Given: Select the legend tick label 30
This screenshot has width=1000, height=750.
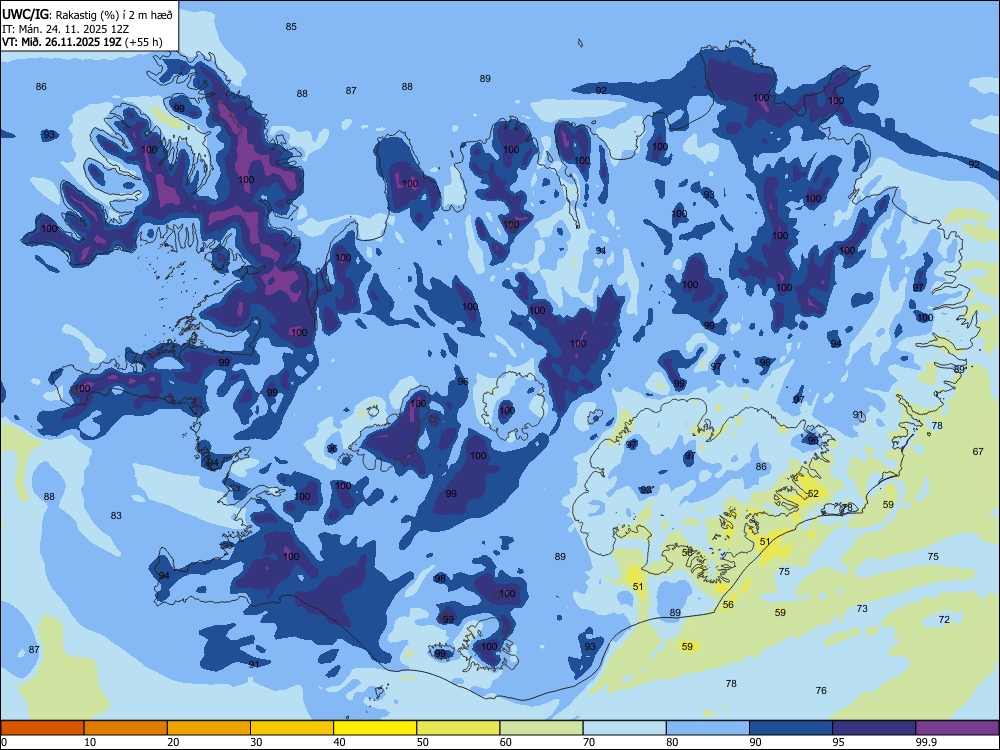Looking at the screenshot, I should coord(256,742).
